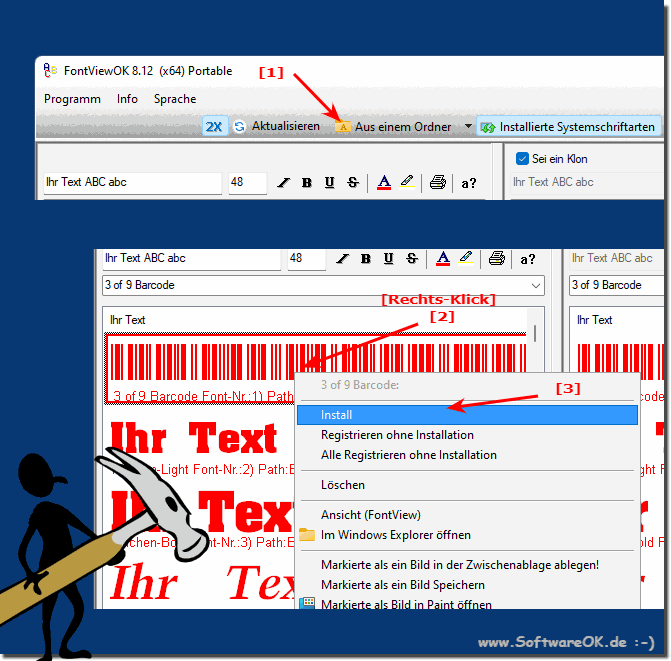Choose Löschen from the context menu
This screenshot has width=671, height=661.
(x=467, y=485)
